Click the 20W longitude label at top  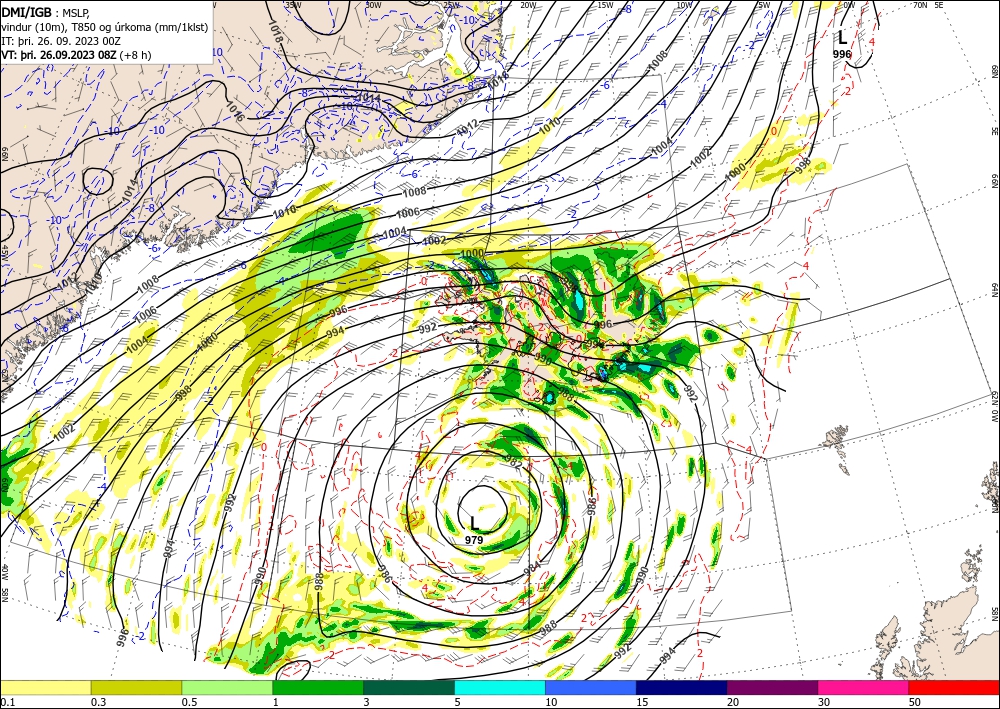point(528,5)
